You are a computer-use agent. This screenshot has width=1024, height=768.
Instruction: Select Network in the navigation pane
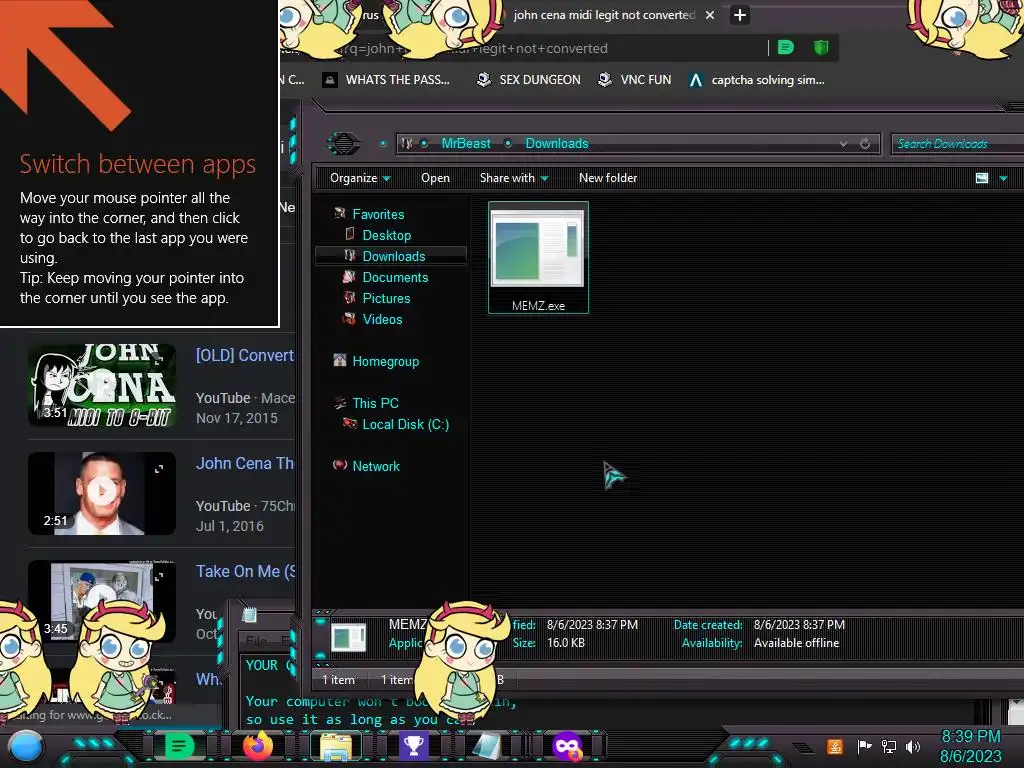pyautogui.click(x=376, y=466)
